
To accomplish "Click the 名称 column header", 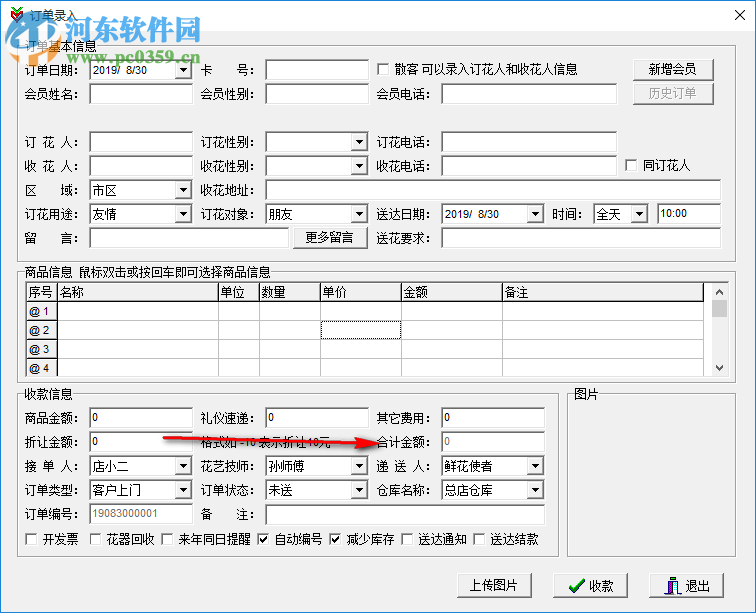I will [x=138, y=292].
